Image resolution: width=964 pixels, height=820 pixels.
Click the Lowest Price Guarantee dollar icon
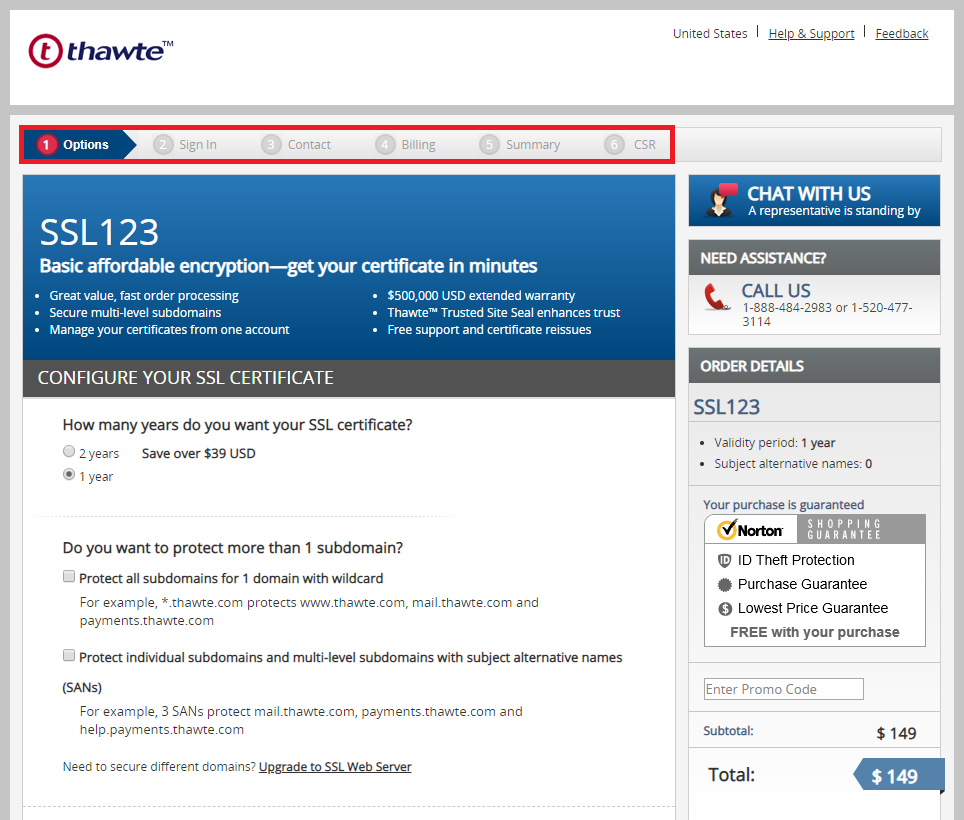point(725,609)
